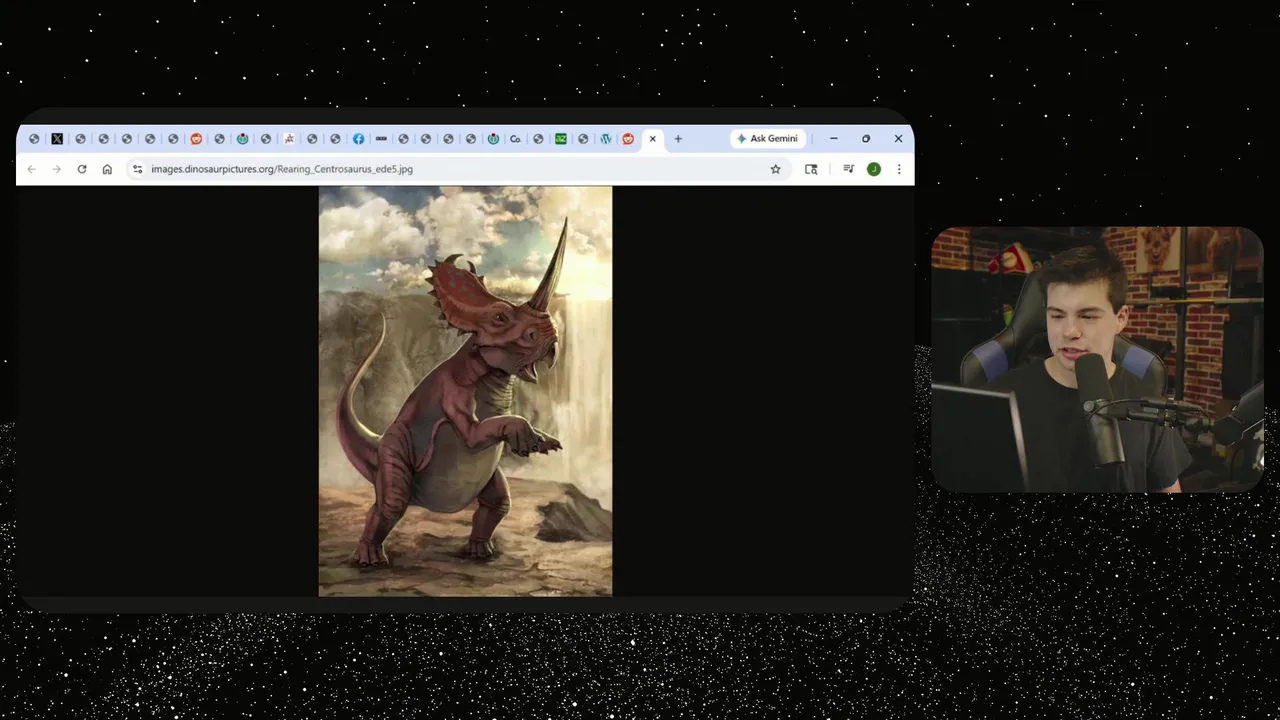Switch to Wikimedia Commons tab next to Facebook side

tap(242, 139)
